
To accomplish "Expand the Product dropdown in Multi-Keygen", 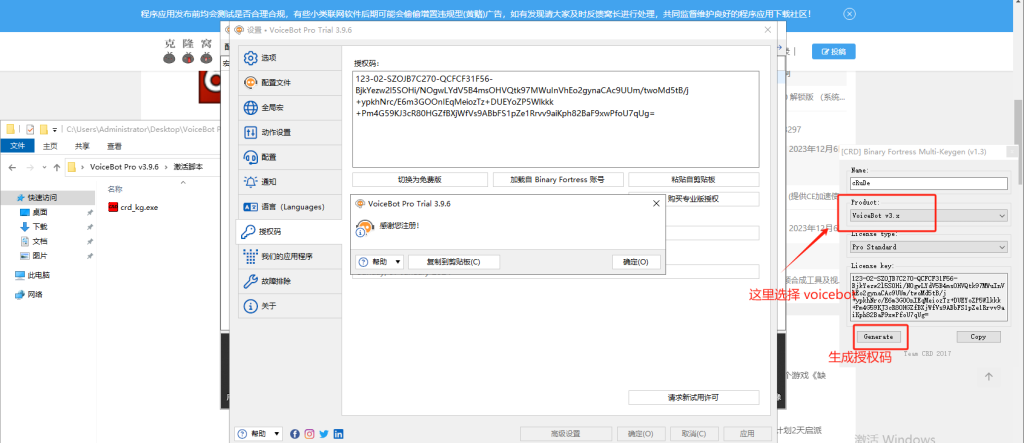I will pyautogui.click(x=929, y=216).
